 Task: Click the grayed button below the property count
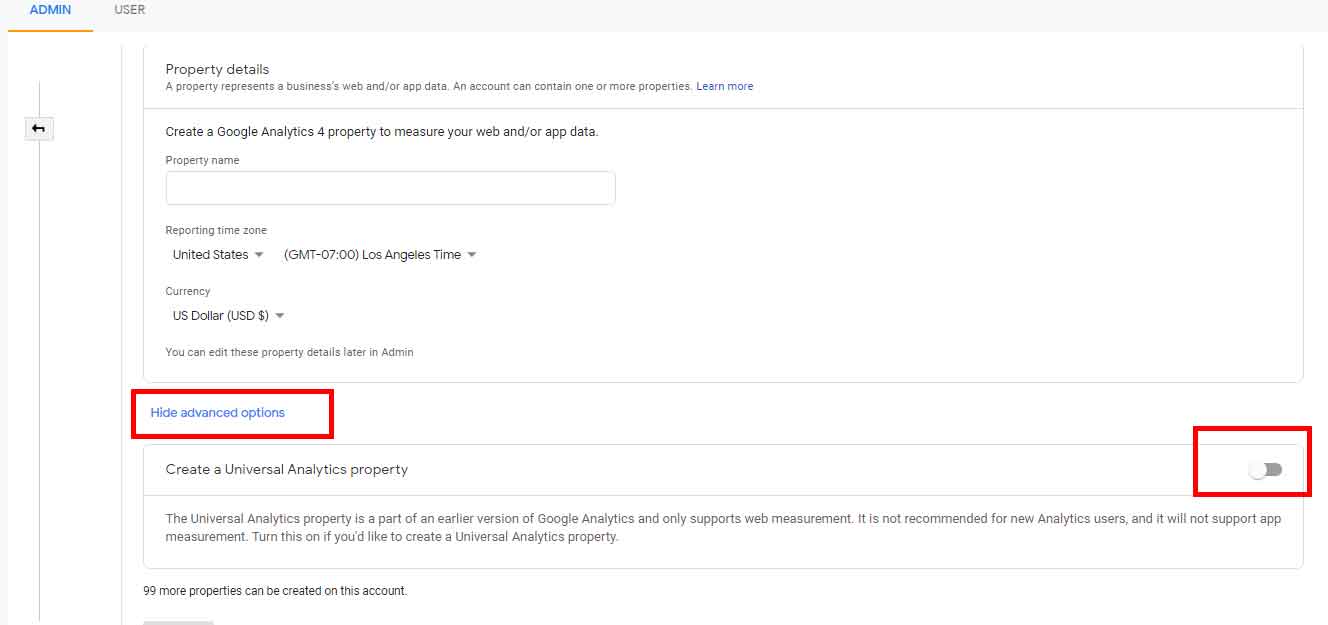[x=177, y=622]
